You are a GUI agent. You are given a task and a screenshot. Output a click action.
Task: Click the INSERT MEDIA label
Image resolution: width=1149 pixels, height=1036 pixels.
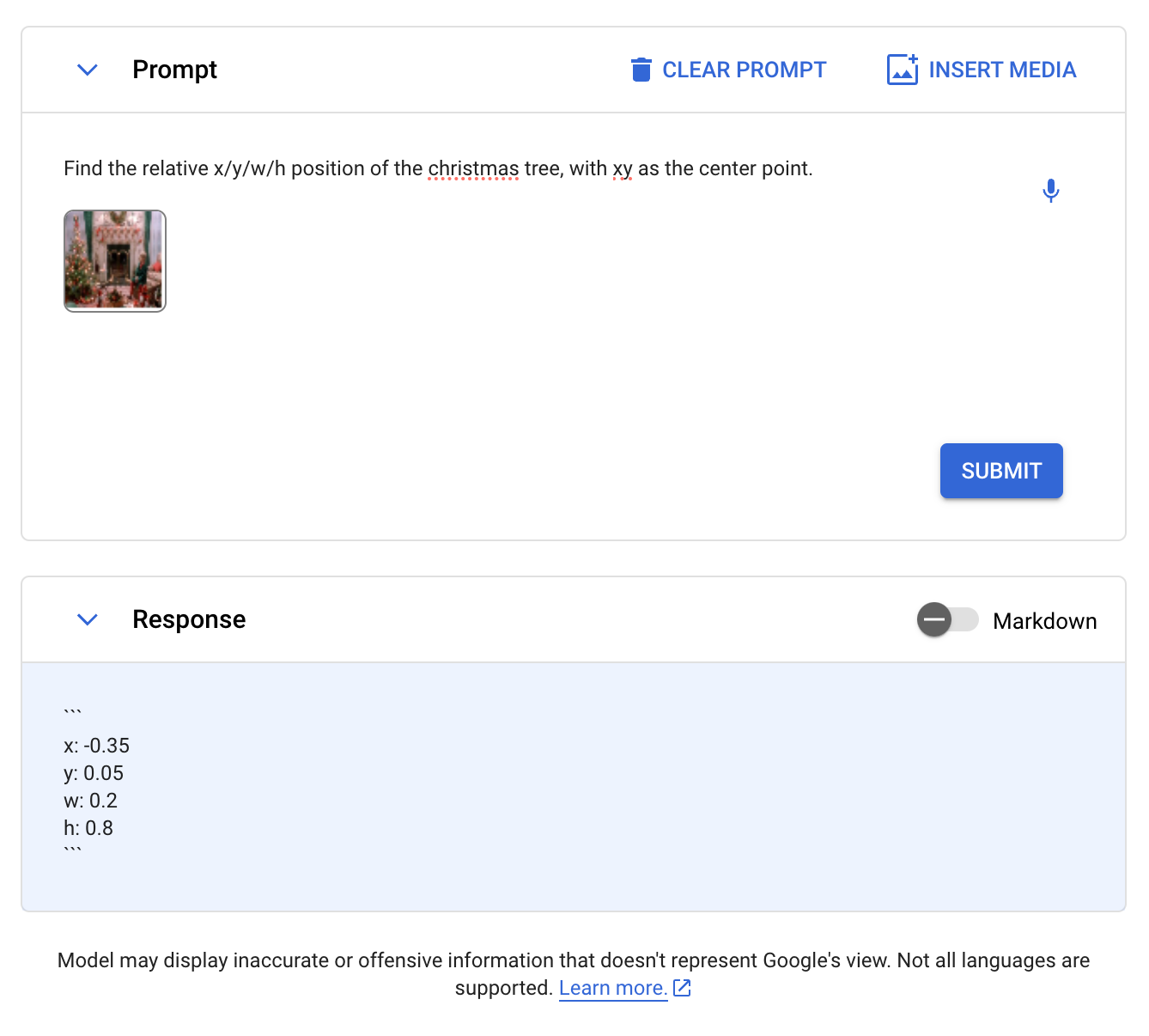tap(1002, 70)
